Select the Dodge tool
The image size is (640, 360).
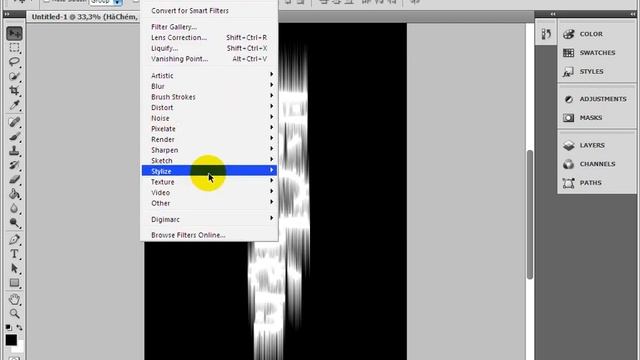coord(14,222)
